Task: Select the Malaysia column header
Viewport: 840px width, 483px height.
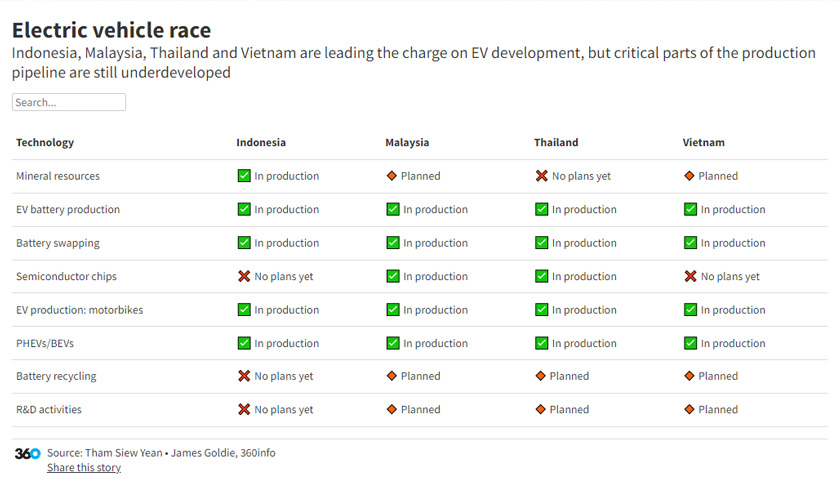Action: click(407, 142)
